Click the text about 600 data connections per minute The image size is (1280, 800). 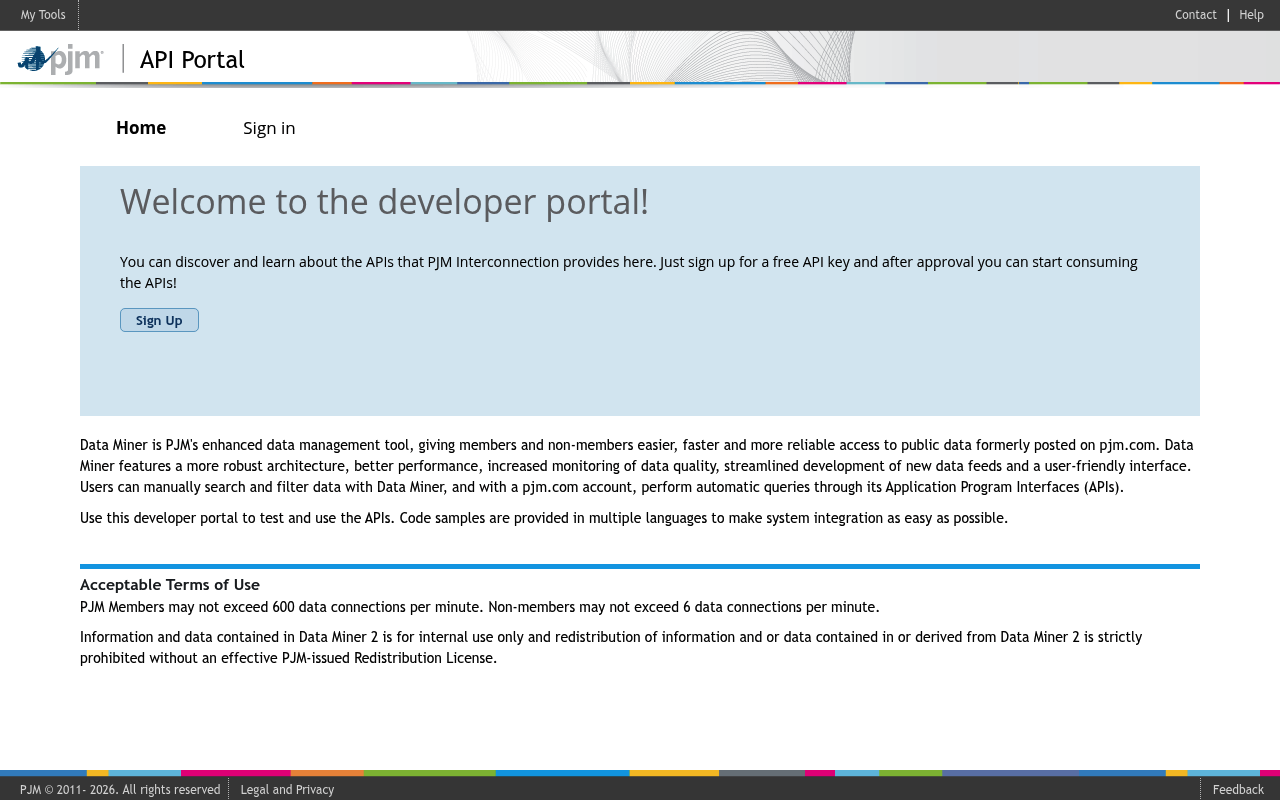(480, 607)
